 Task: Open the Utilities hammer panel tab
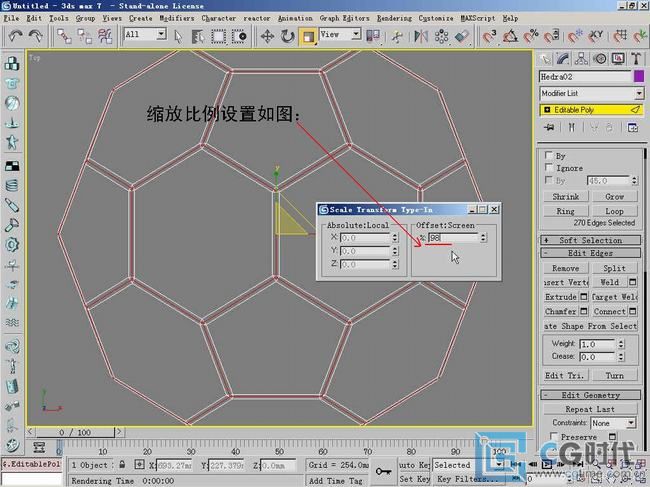pyautogui.click(x=636, y=59)
